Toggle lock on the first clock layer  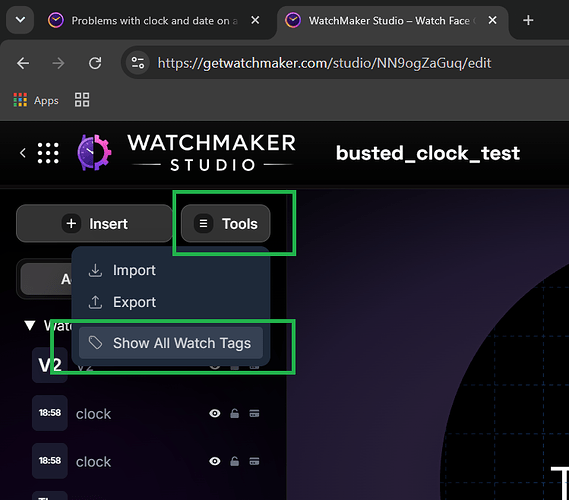(234, 413)
